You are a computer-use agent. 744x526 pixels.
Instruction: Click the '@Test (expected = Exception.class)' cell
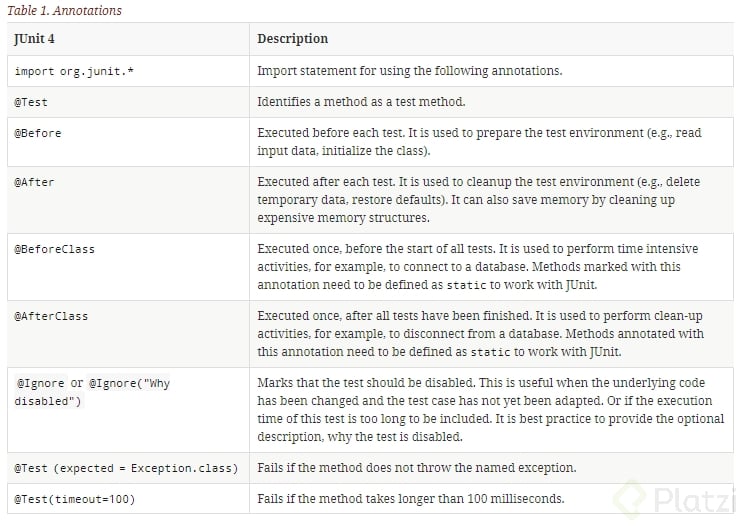[126, 468]
